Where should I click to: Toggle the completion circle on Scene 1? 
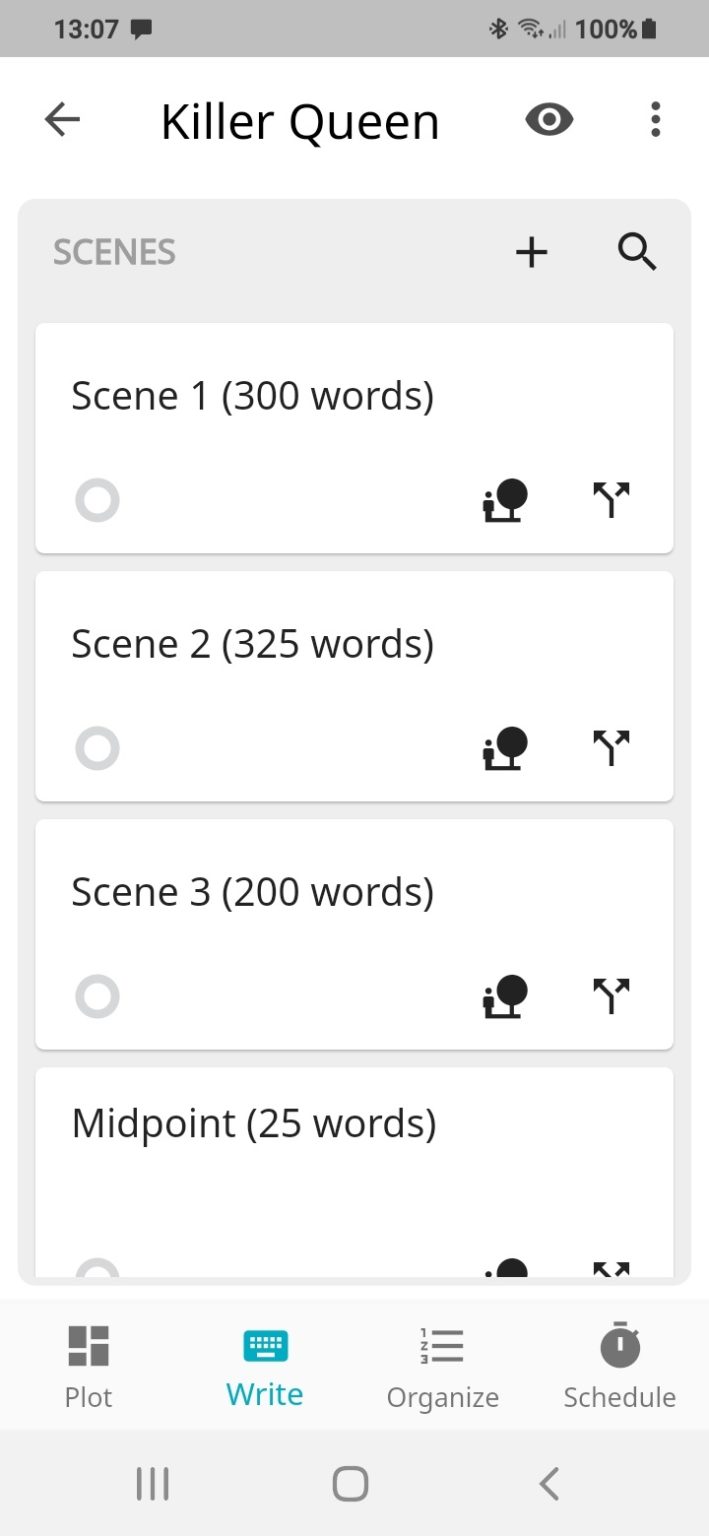(x=96, y=500)
